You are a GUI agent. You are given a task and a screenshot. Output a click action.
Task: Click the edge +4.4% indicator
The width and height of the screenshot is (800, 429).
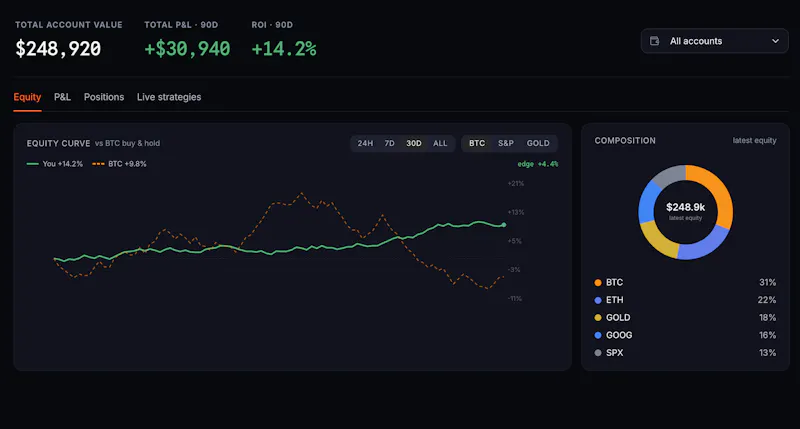(x=538, y=164)
